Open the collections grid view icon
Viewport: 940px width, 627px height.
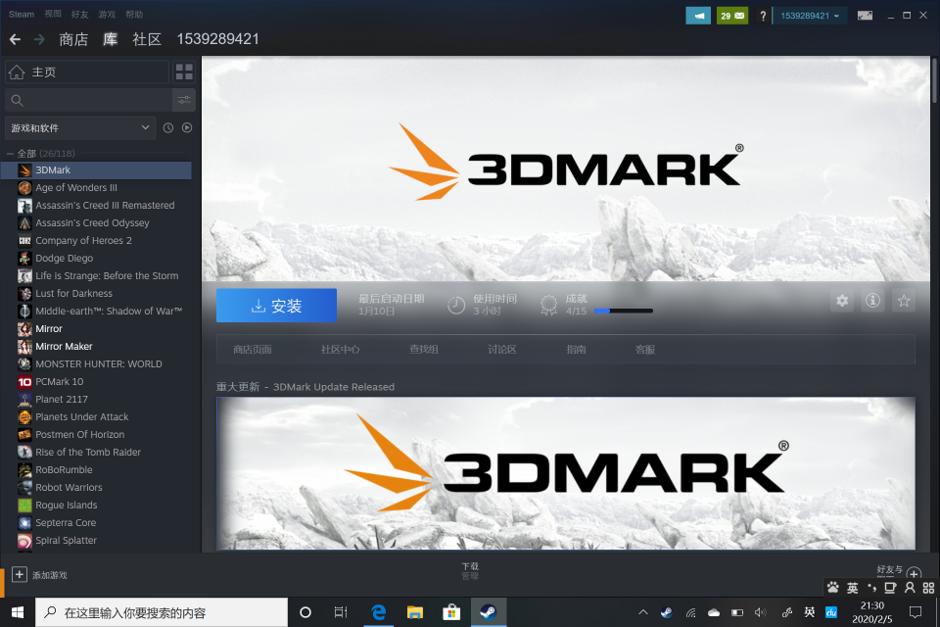click(184, 72)
